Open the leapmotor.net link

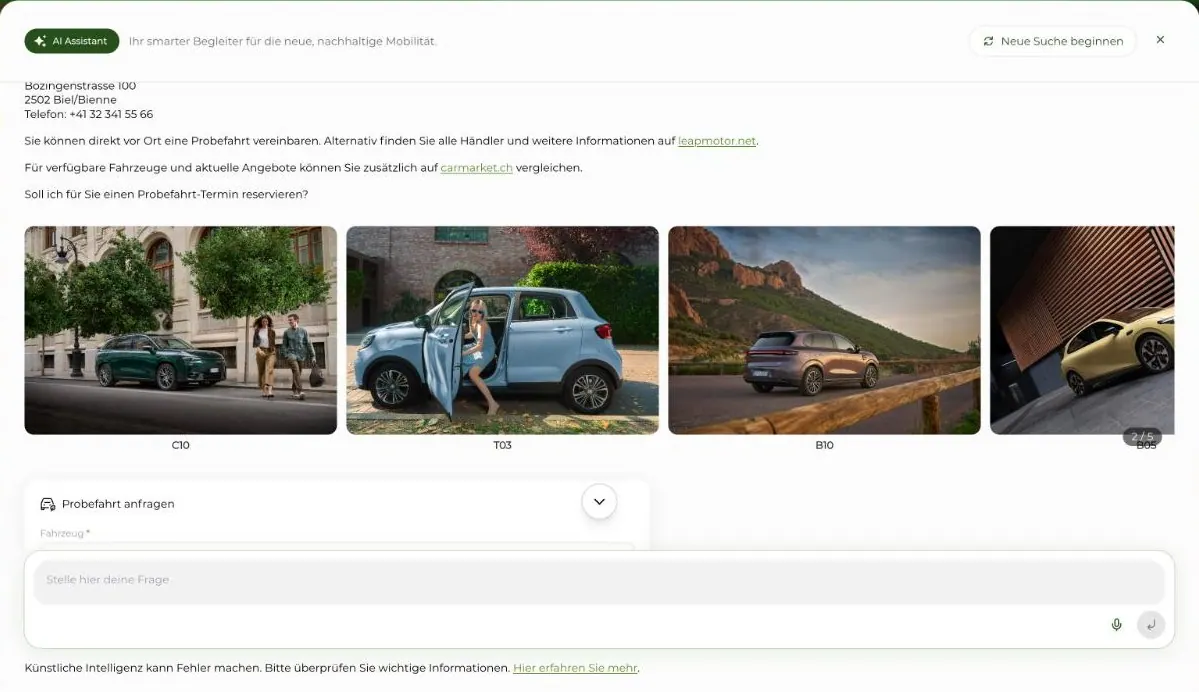pos(716,141)
